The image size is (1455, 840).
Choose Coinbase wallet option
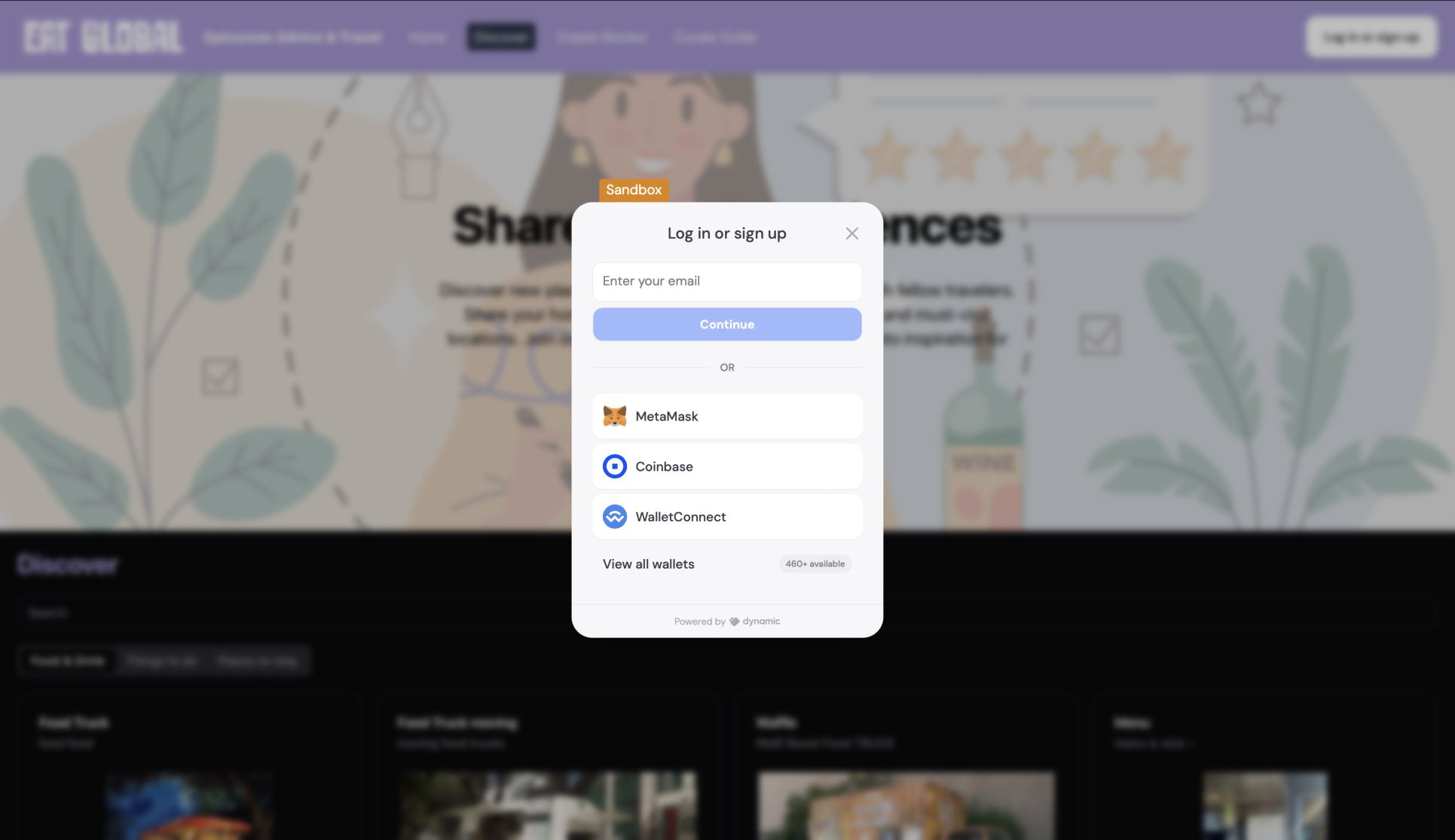point(727,466)
